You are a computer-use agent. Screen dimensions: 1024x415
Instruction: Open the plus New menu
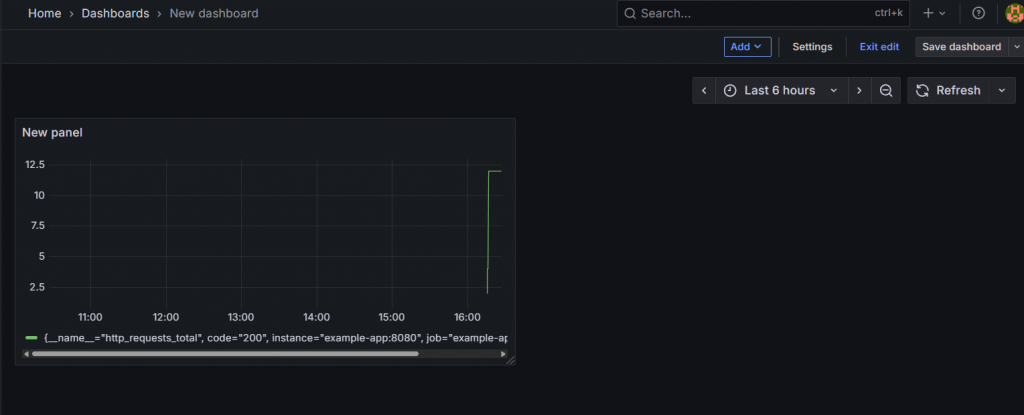pos(934,13)
